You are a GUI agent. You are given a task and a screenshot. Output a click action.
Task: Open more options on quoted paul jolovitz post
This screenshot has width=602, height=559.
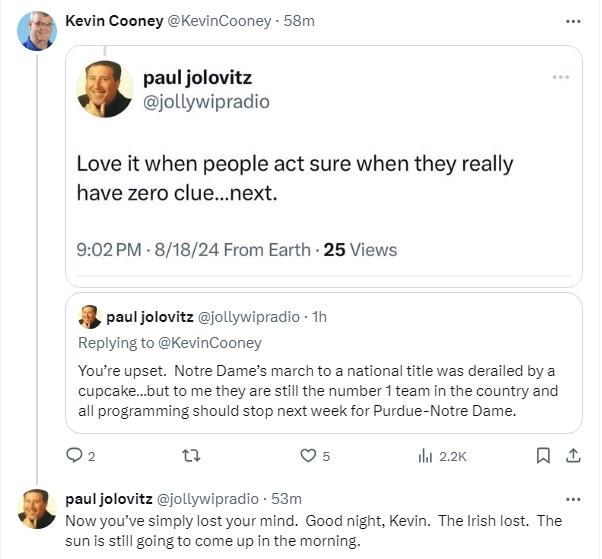(x=562, y=77)
